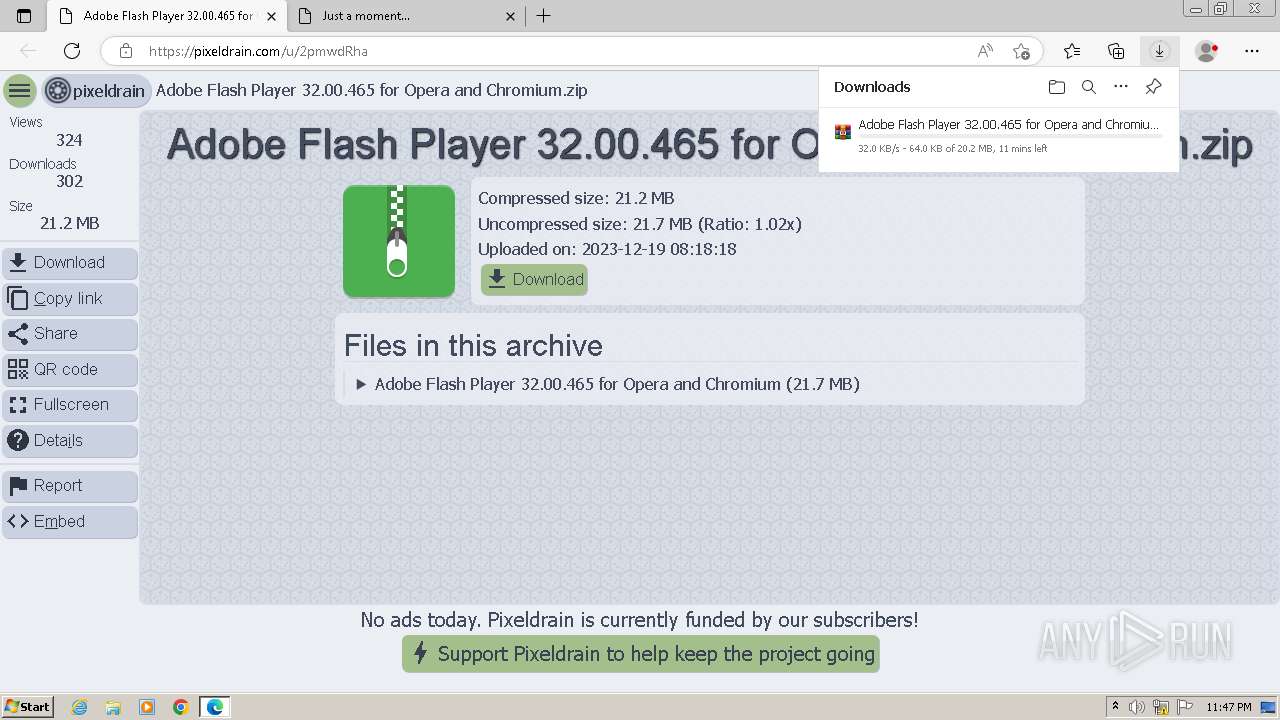Open the Read aloud feature
1280x720 pixels.
(985, 51)
